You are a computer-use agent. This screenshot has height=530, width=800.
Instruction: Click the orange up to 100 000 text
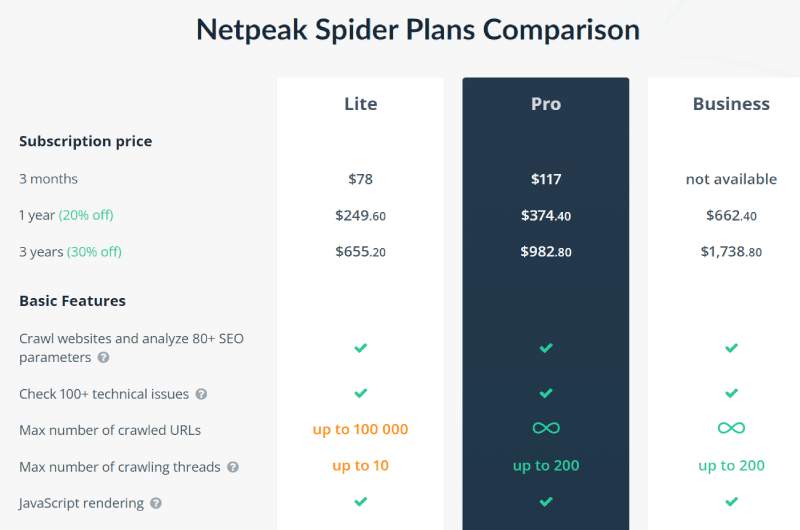coord(361,430)
